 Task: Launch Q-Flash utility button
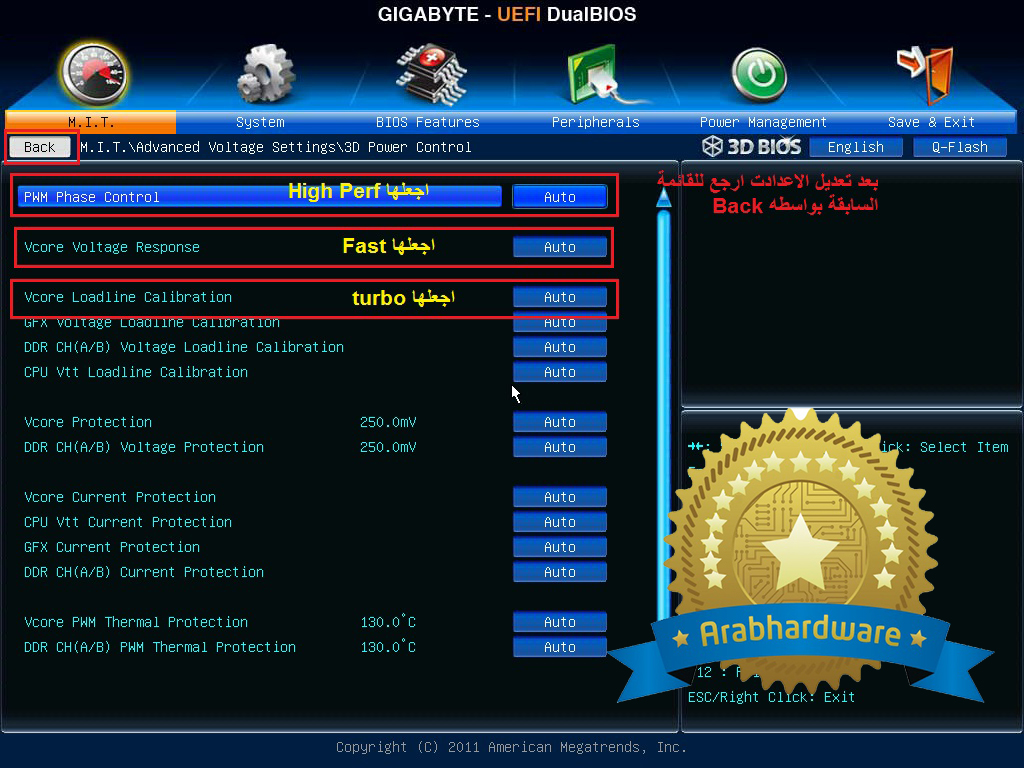point(959,147)
